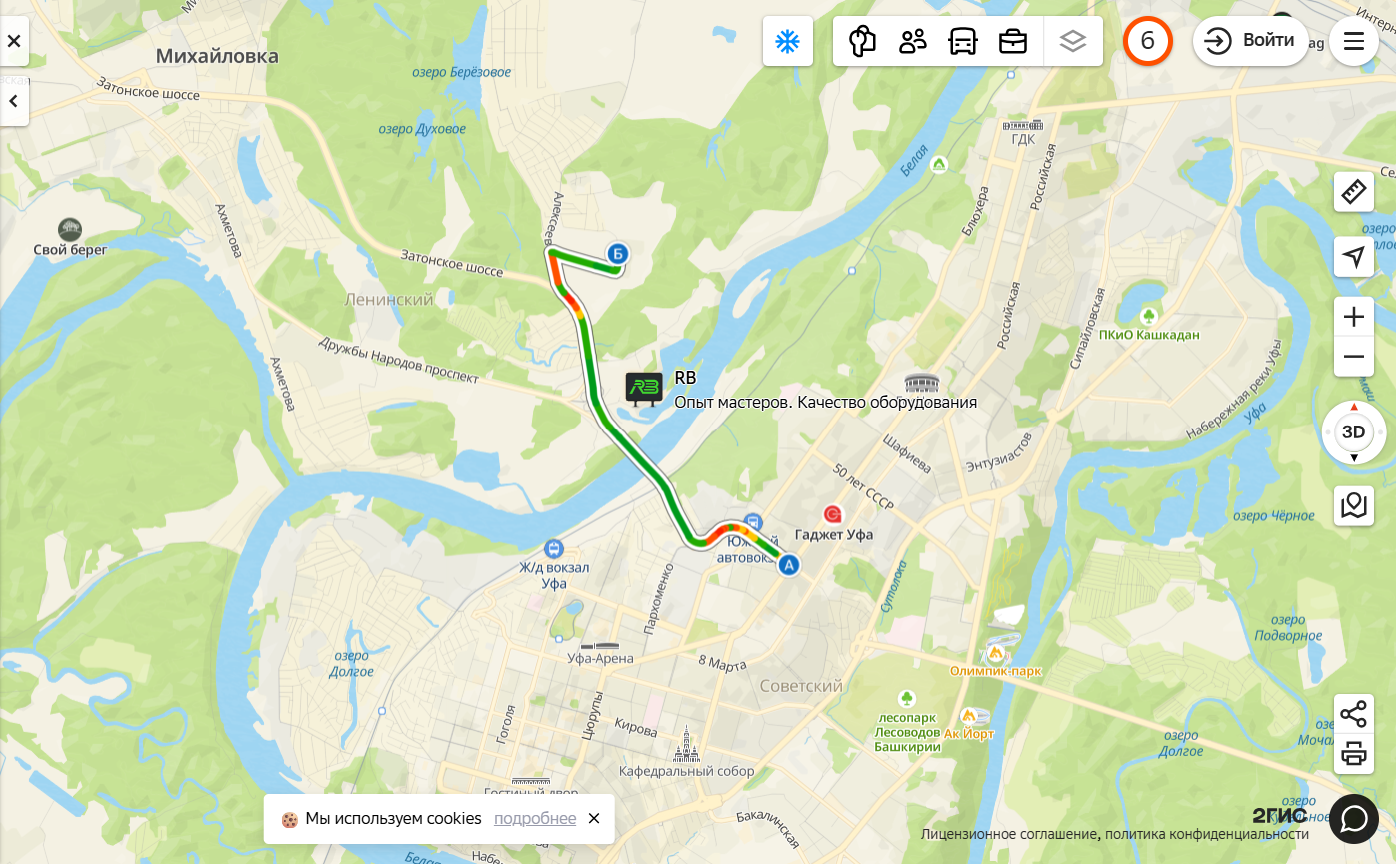Sign in with the Войти button
This screenshot has width=1396, height=864.
pyautogui.click(x=1251, y=41)
